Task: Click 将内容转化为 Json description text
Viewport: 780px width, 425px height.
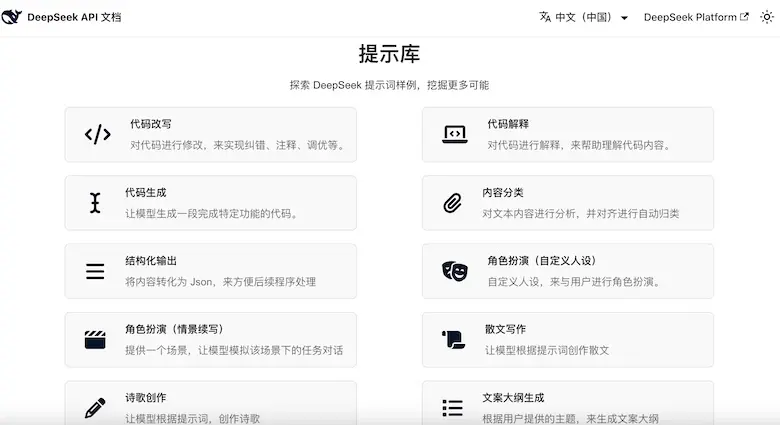Action: 220,282
